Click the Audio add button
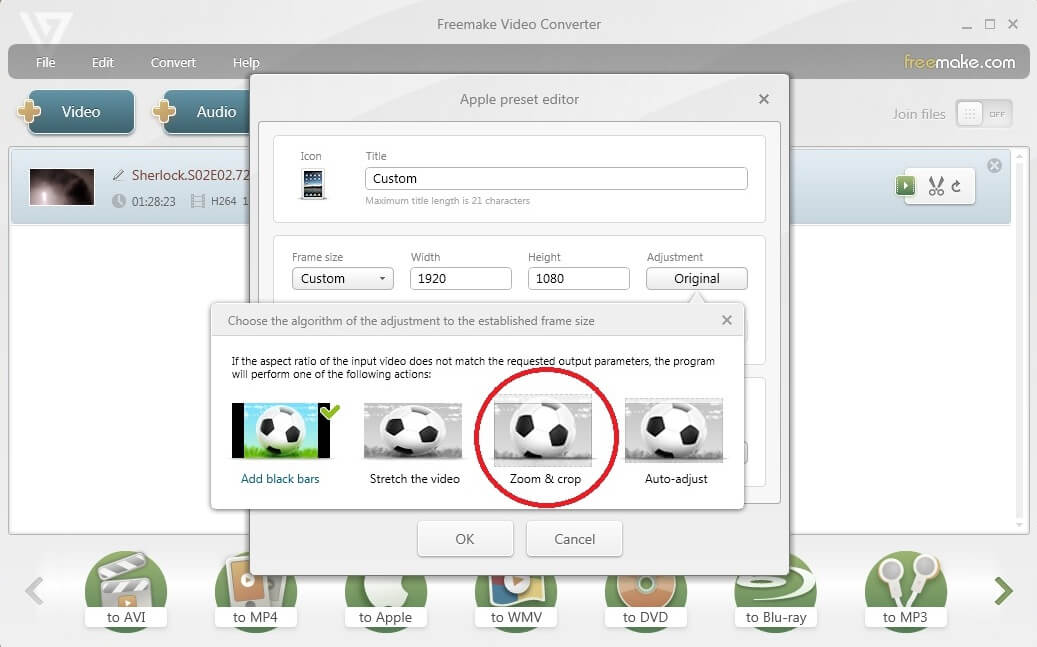1037x647 pixels. (x=202, y=112)
